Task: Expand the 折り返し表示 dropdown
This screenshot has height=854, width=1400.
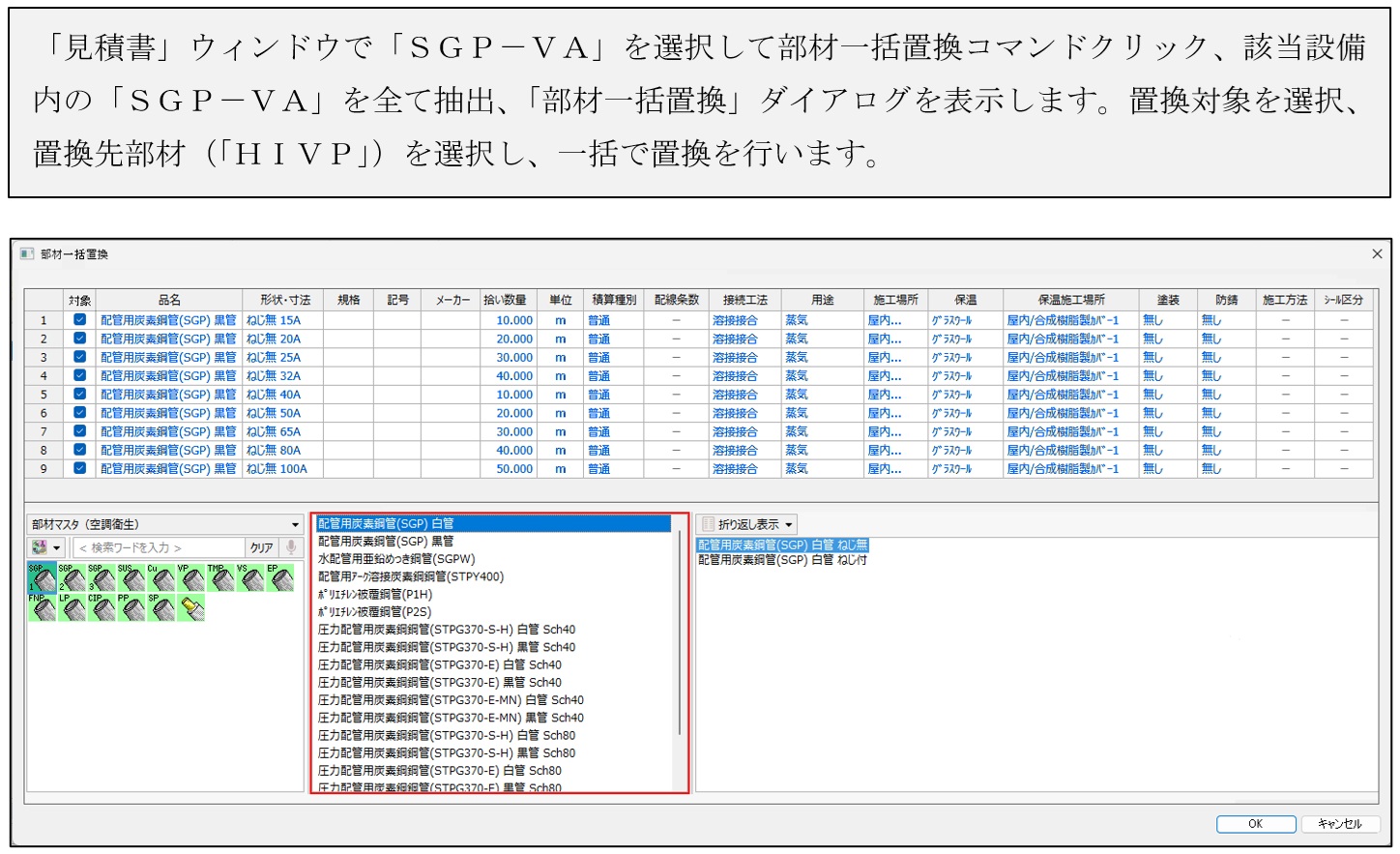Action: [x=789, y=525]
